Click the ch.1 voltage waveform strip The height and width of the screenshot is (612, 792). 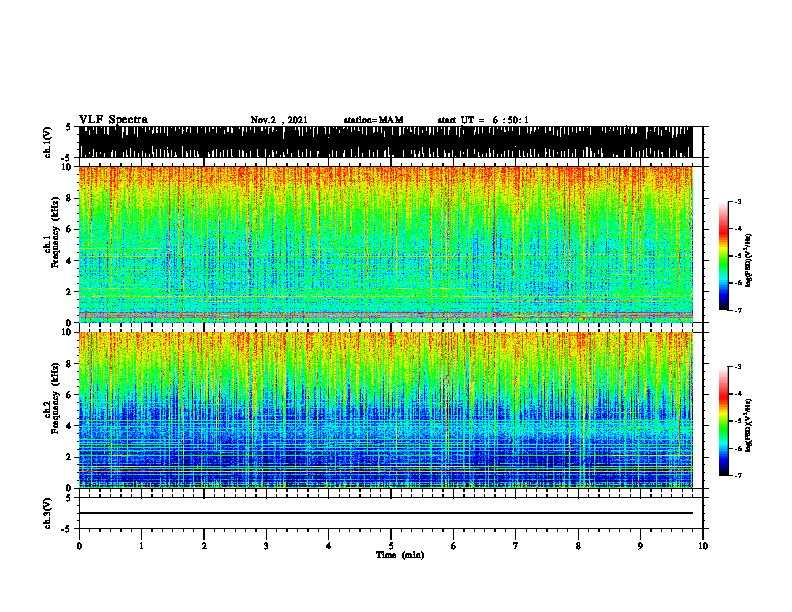tap(385, 142)
